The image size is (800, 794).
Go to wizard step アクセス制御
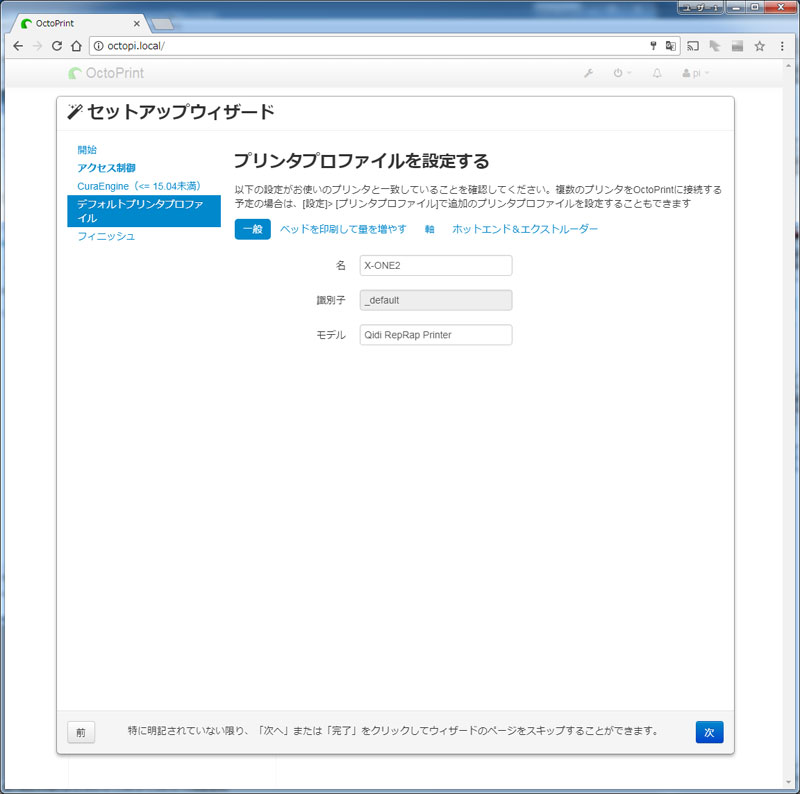coord(106,168)
